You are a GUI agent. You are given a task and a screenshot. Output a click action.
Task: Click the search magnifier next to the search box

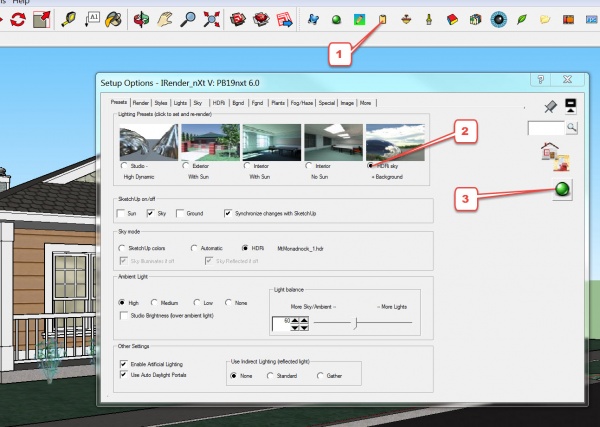click(572, 128)
